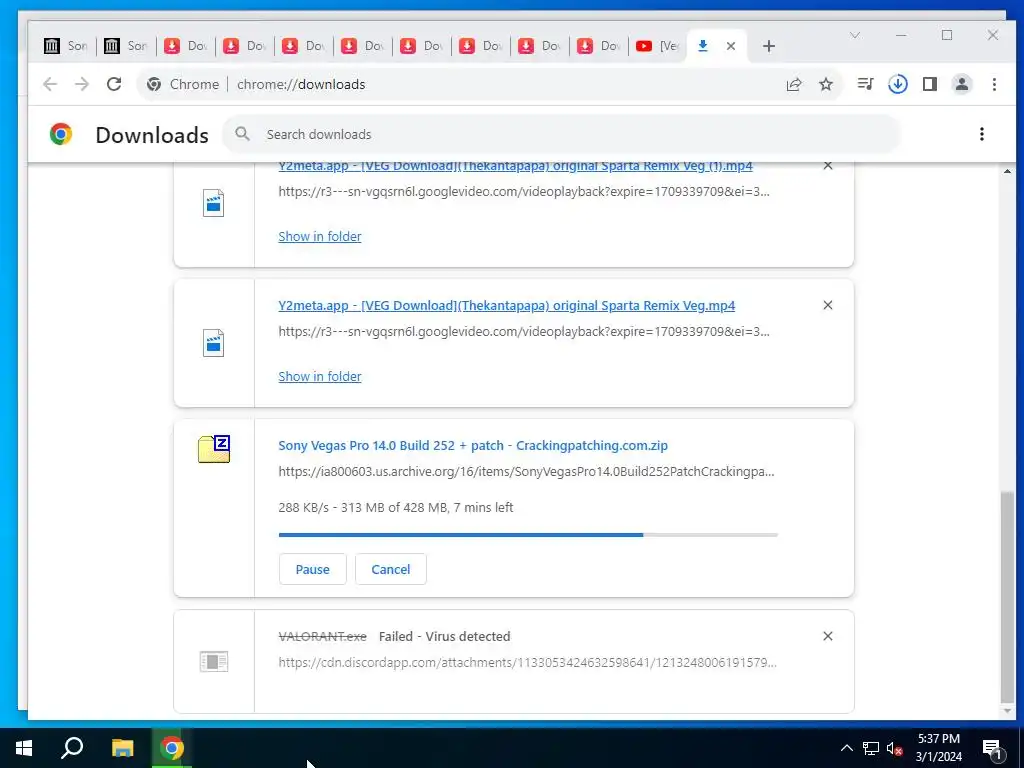The height and width of the screenshot is (768, 1024).
Task: Open Y2meta.app Sparta Remix Veg (1).mp4 link
Action: coord(515,166)
